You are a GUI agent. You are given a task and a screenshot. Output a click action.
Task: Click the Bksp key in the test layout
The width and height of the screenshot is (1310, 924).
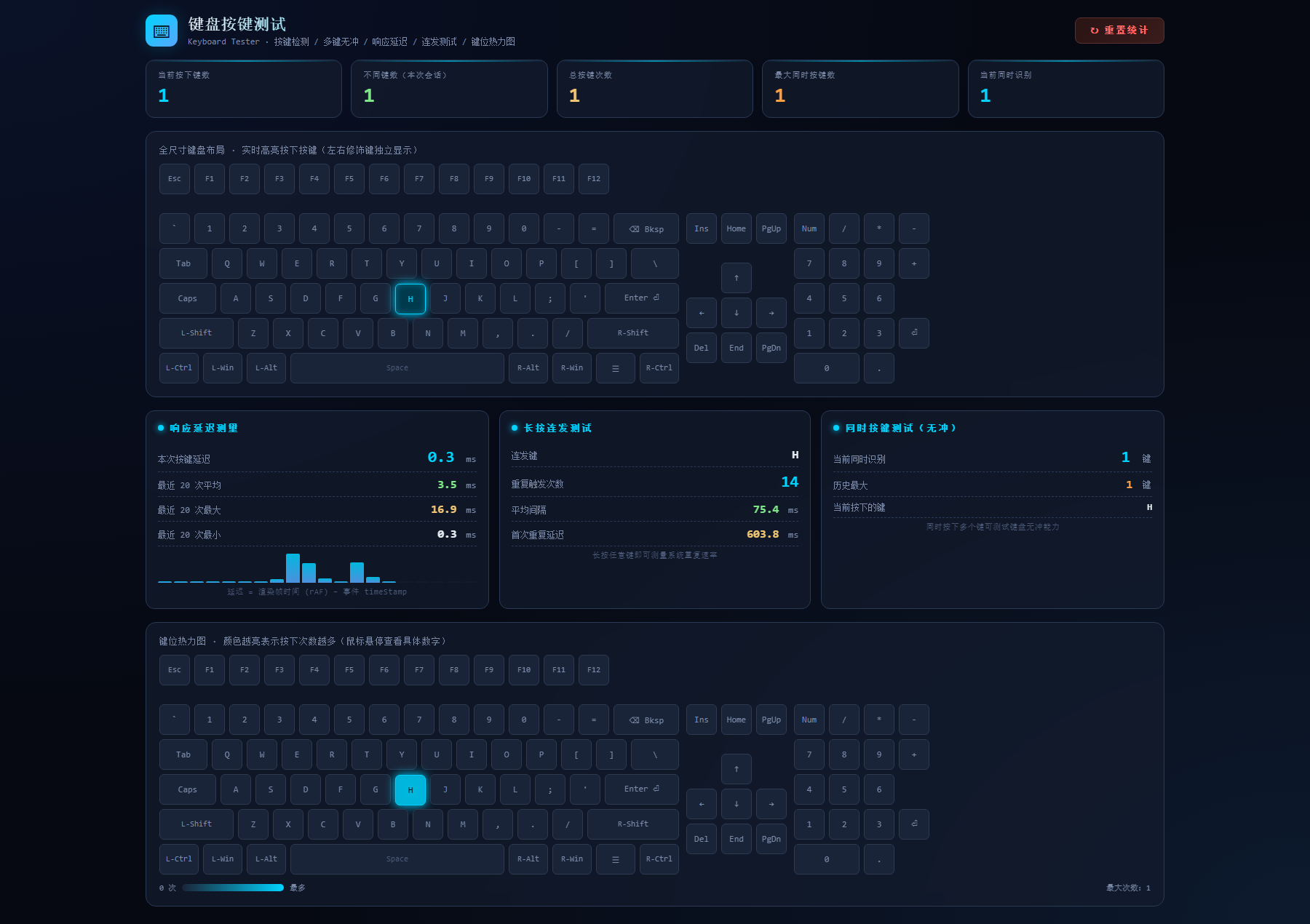point(646,228)
